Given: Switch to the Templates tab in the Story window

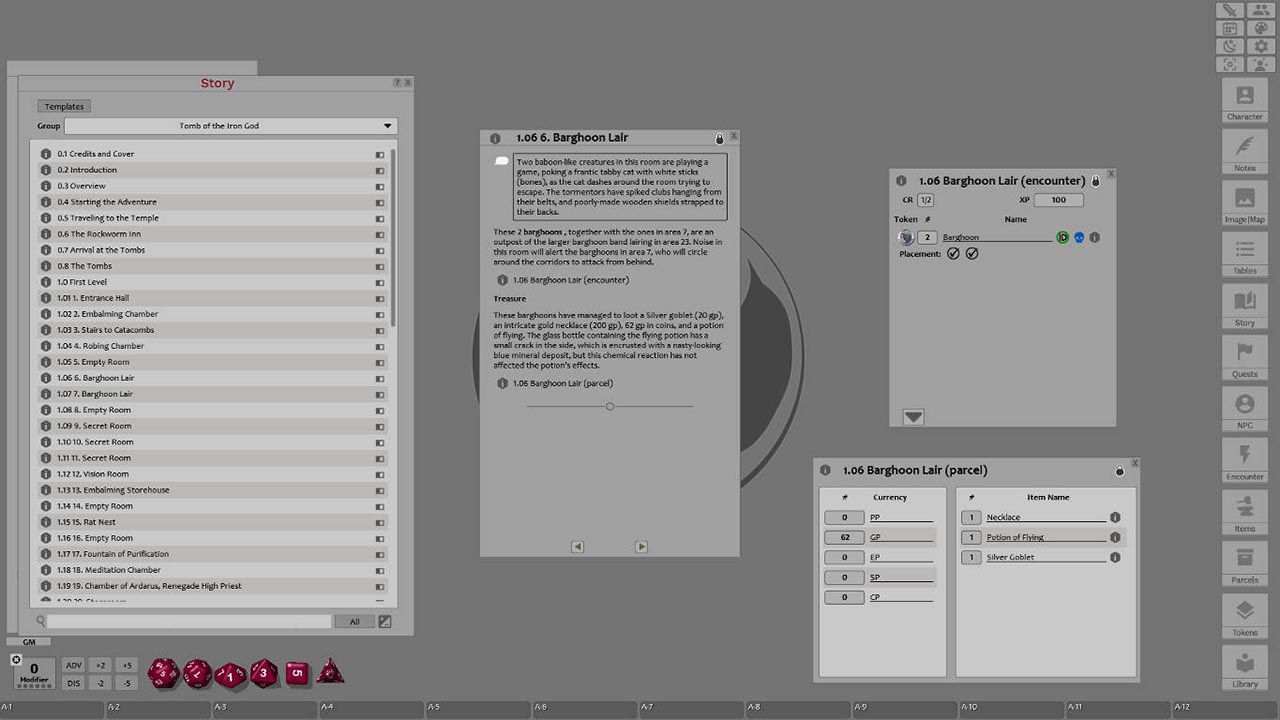Looking at the screenshot, I should [x=63, y=106].
